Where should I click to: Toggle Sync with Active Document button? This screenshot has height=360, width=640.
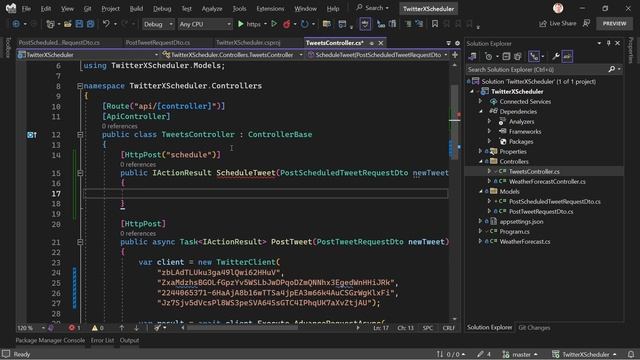533,56
